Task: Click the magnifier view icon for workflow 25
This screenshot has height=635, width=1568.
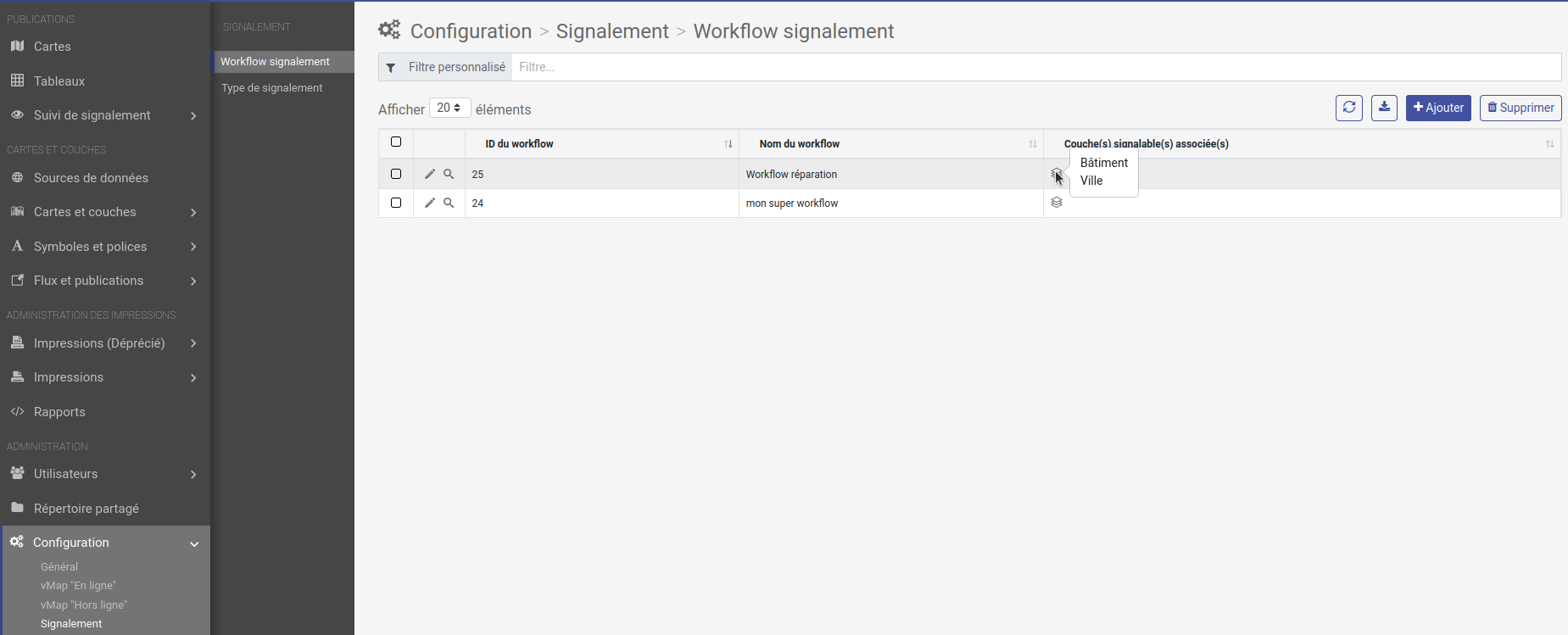Action: 449,174
